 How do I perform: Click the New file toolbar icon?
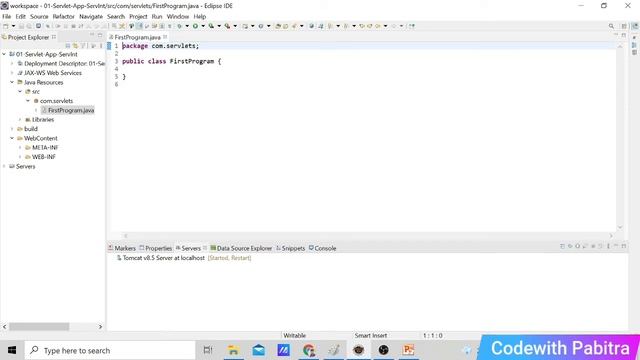6,26
